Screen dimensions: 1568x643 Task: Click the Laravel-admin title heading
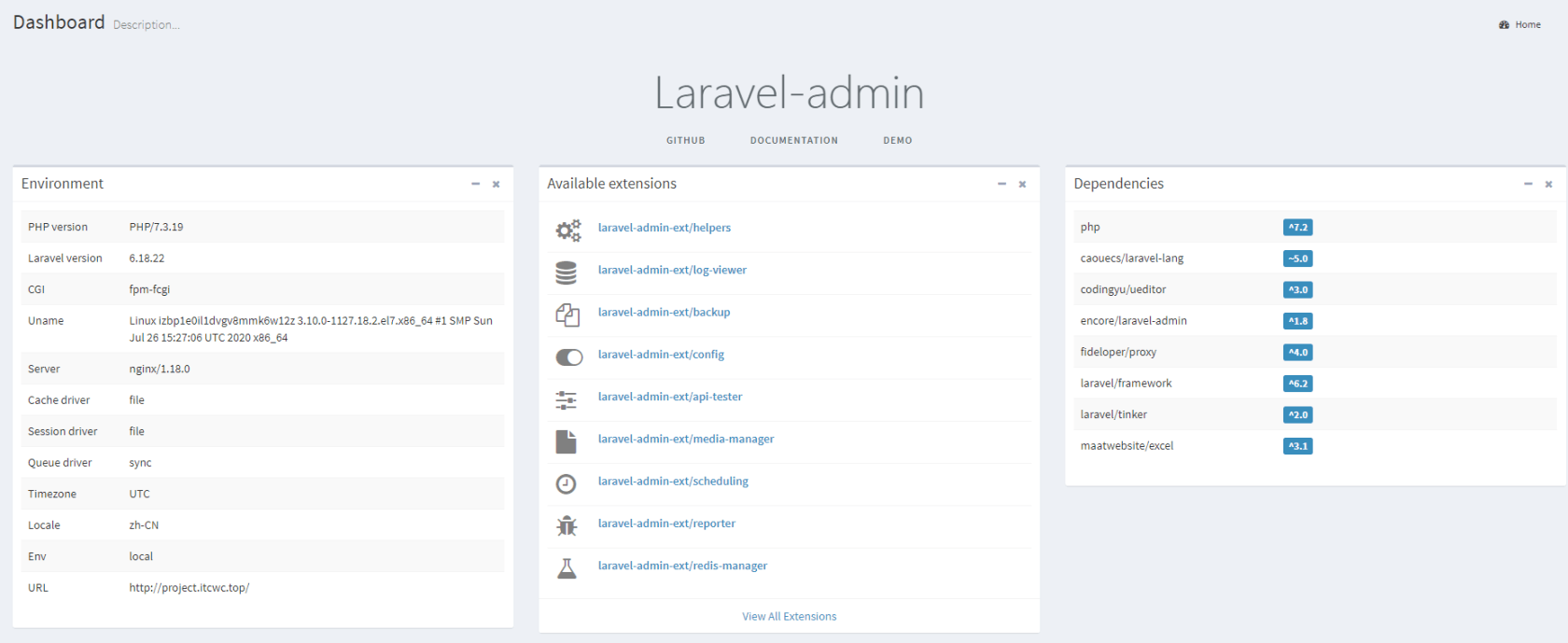coord(790,93)
